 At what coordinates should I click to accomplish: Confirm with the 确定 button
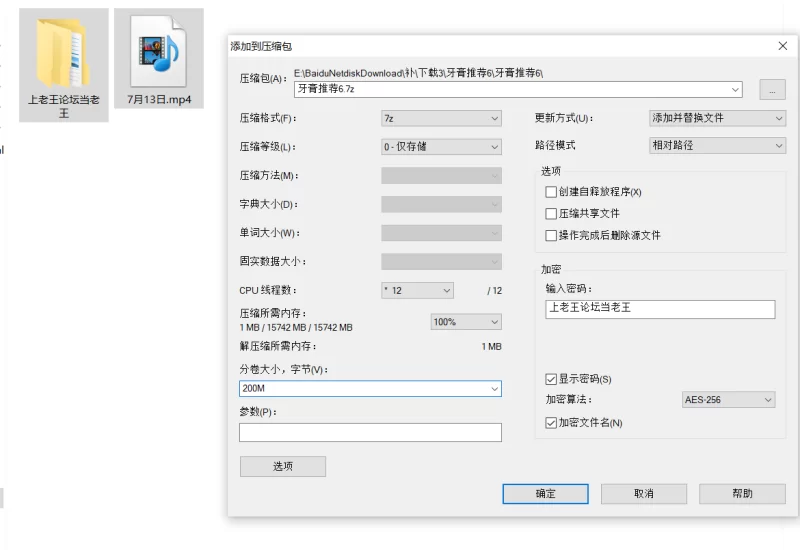tap(545, 494)
